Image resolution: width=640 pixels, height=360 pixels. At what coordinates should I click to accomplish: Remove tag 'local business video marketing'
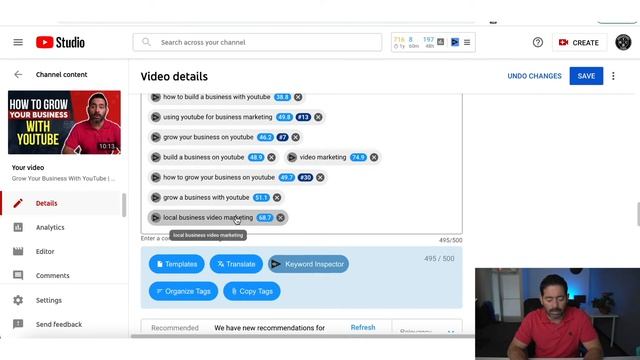pos(280,218)
